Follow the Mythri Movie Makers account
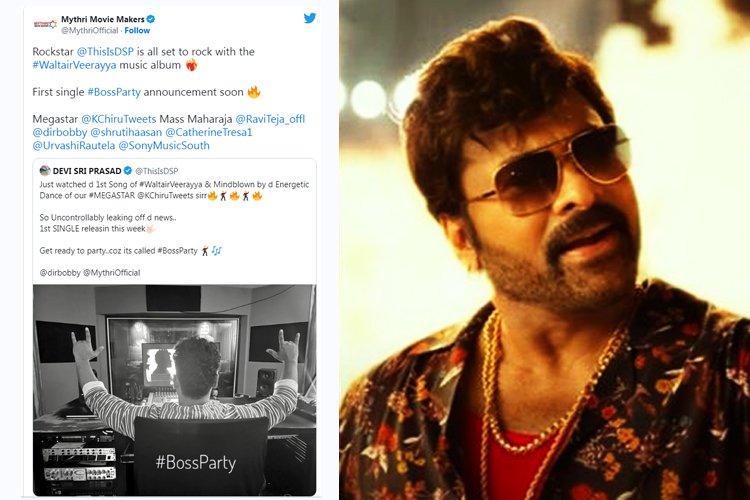Image resolution: width=750 pixels, height=500 pixels. tap(137, 31)
